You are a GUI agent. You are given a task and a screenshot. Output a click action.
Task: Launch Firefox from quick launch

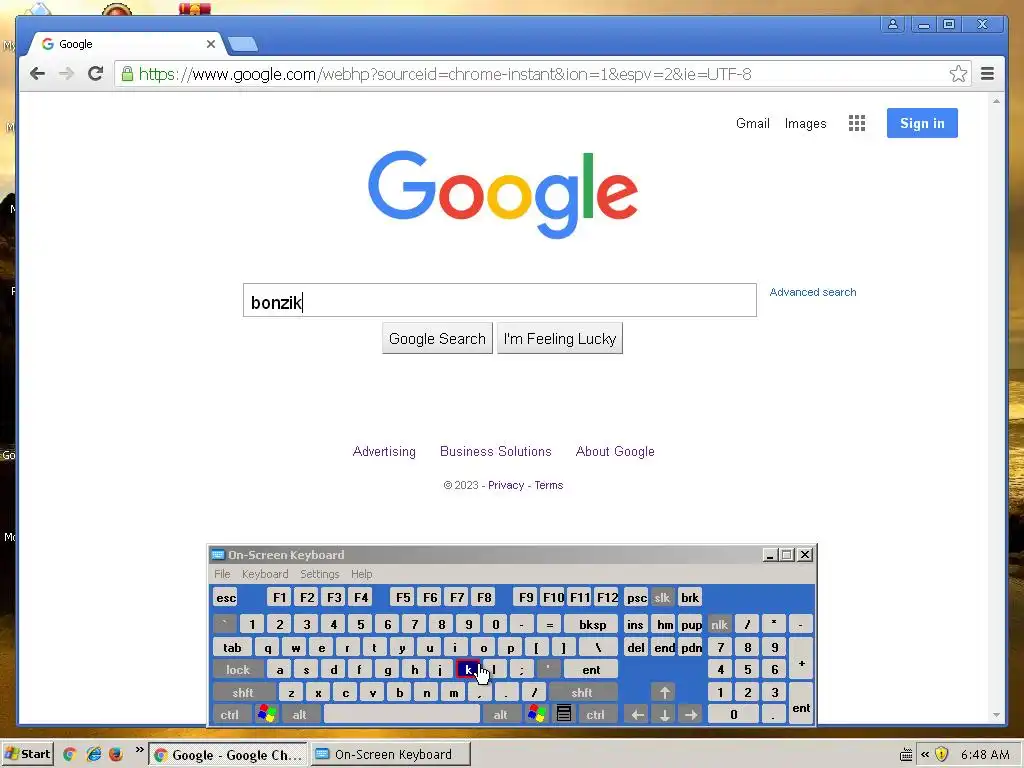[x=116, y=754]
